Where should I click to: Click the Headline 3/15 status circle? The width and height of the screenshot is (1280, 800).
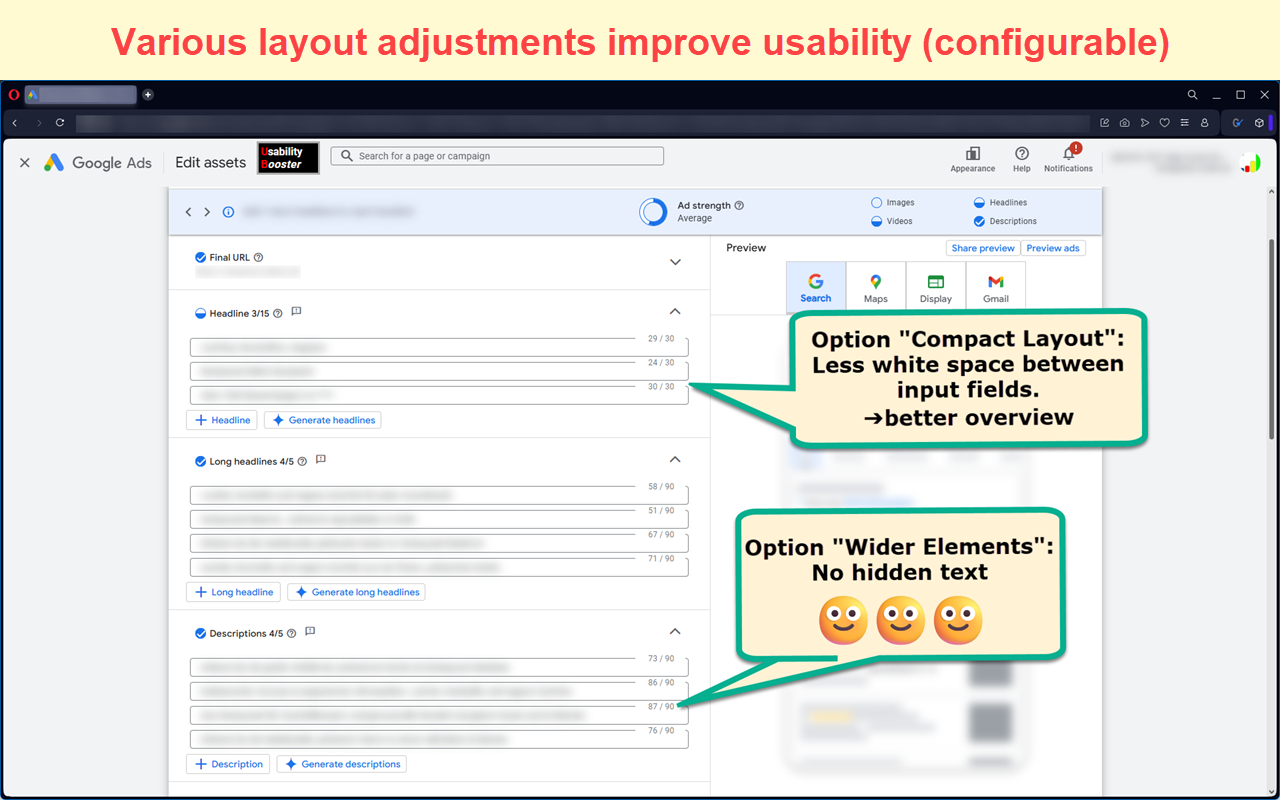point(200,313)
